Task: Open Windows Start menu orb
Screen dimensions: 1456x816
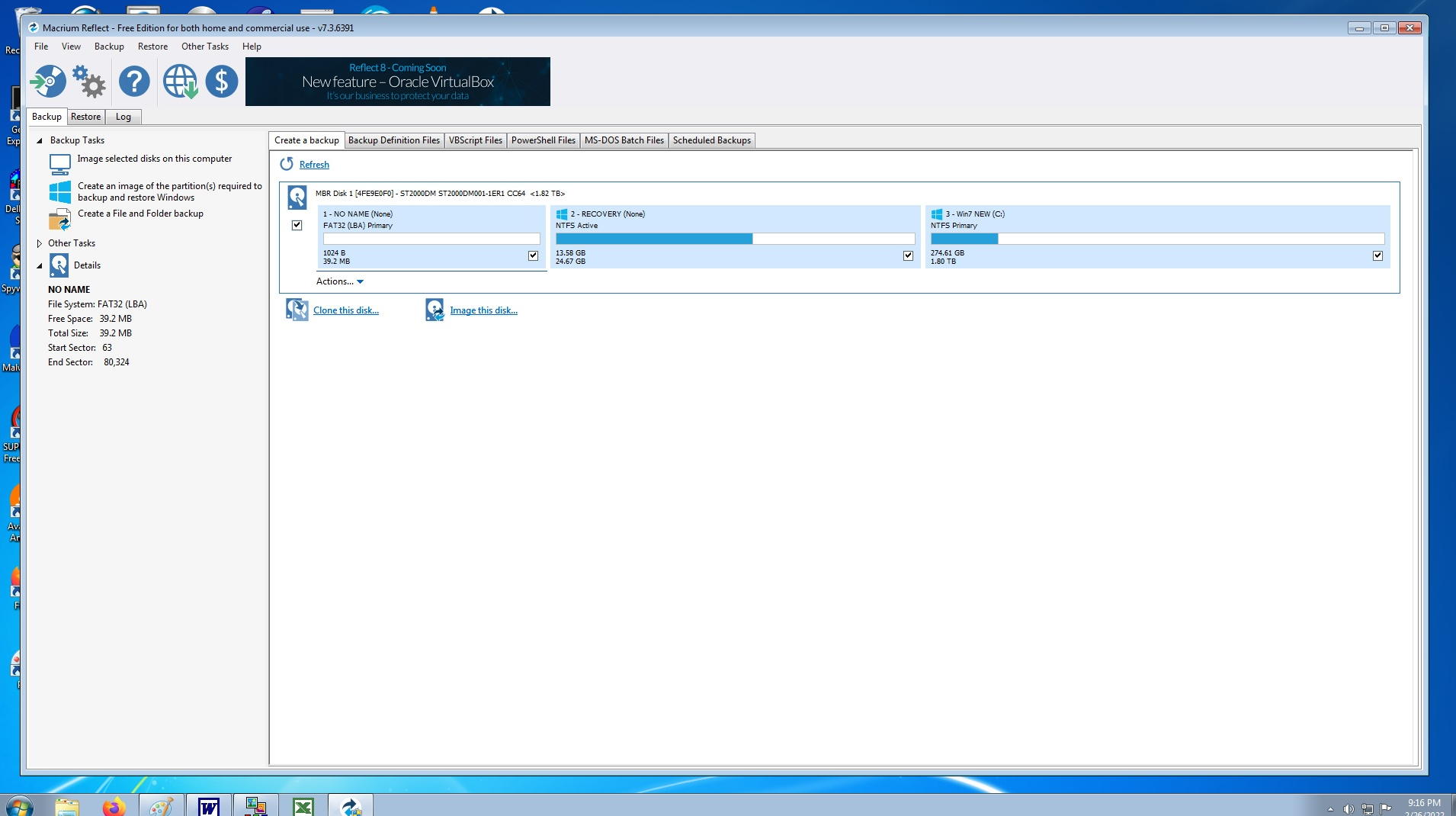Action: point(18,806)
